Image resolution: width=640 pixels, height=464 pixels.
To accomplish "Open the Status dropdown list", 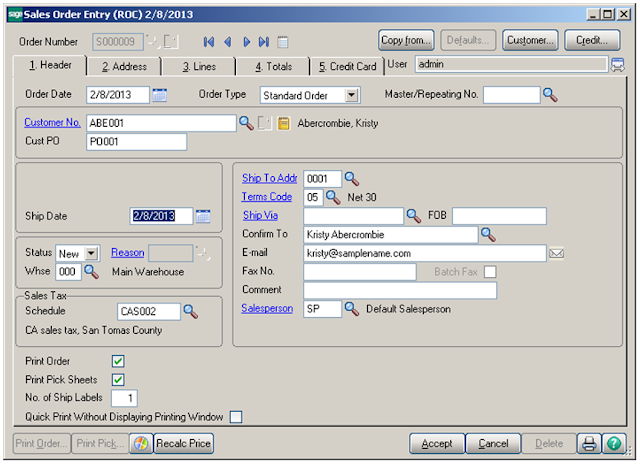I will coord(92,253).
